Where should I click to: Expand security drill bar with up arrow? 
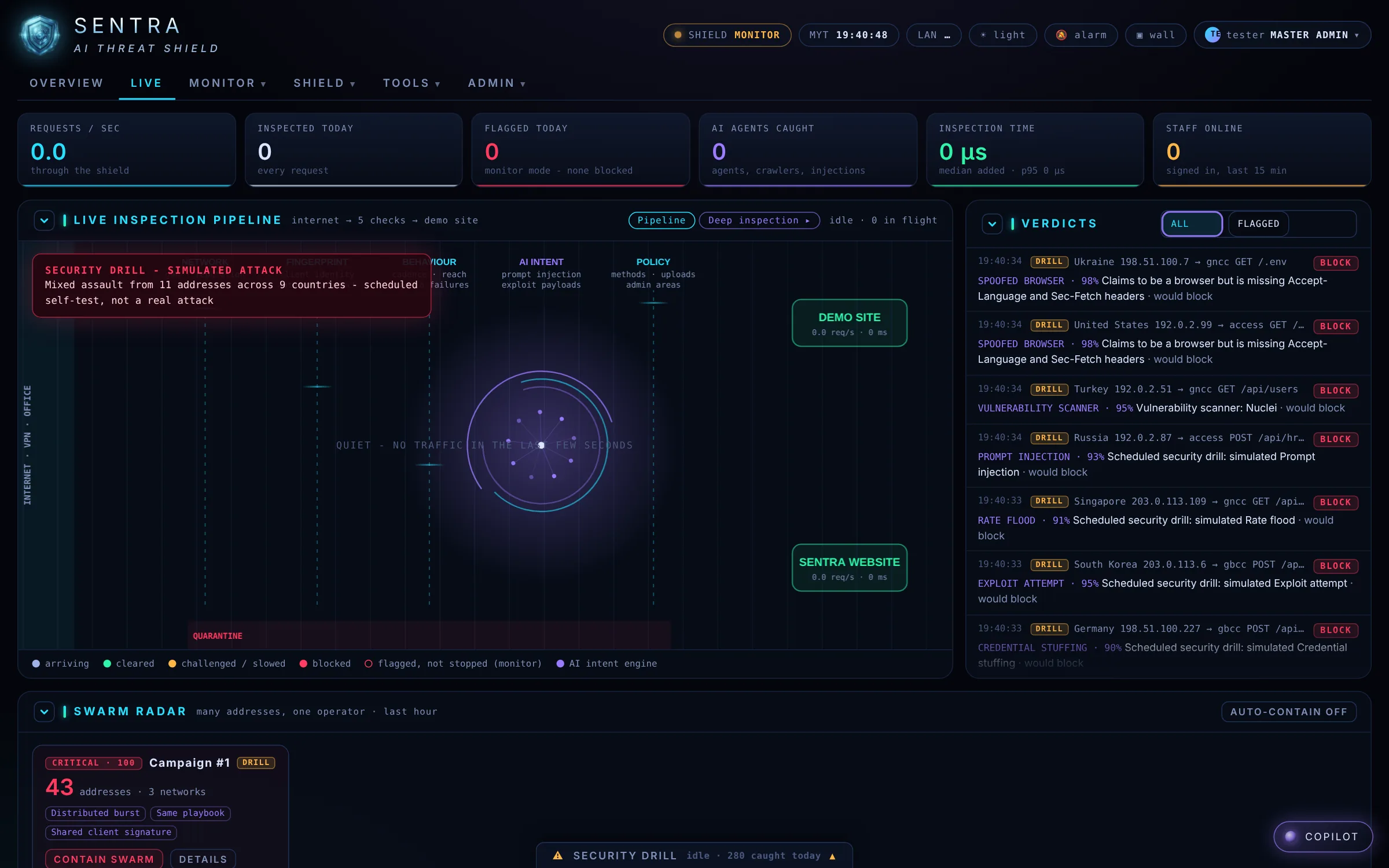click(x=832, y=856)
